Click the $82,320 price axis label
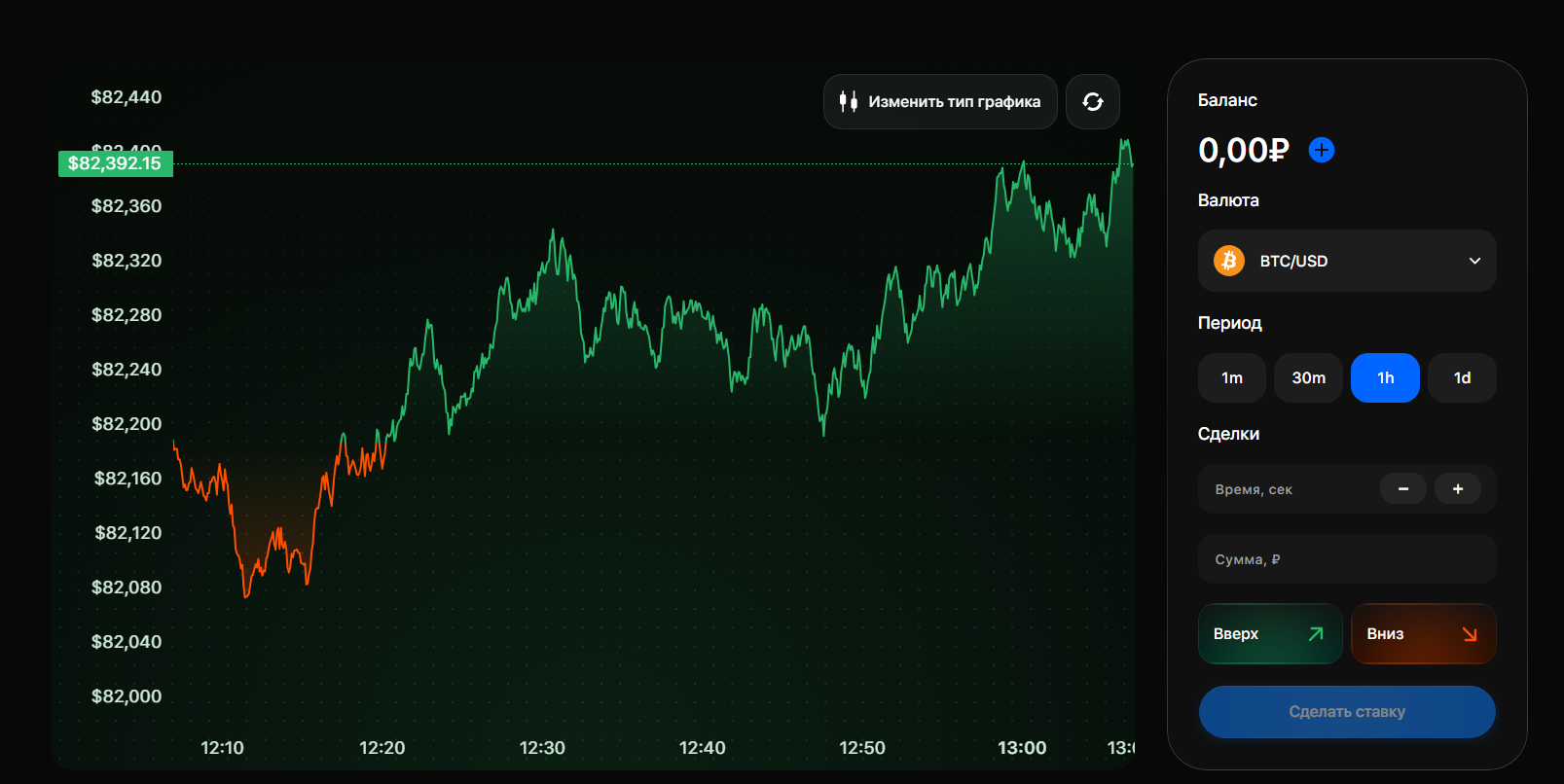 tap(127, 261)
